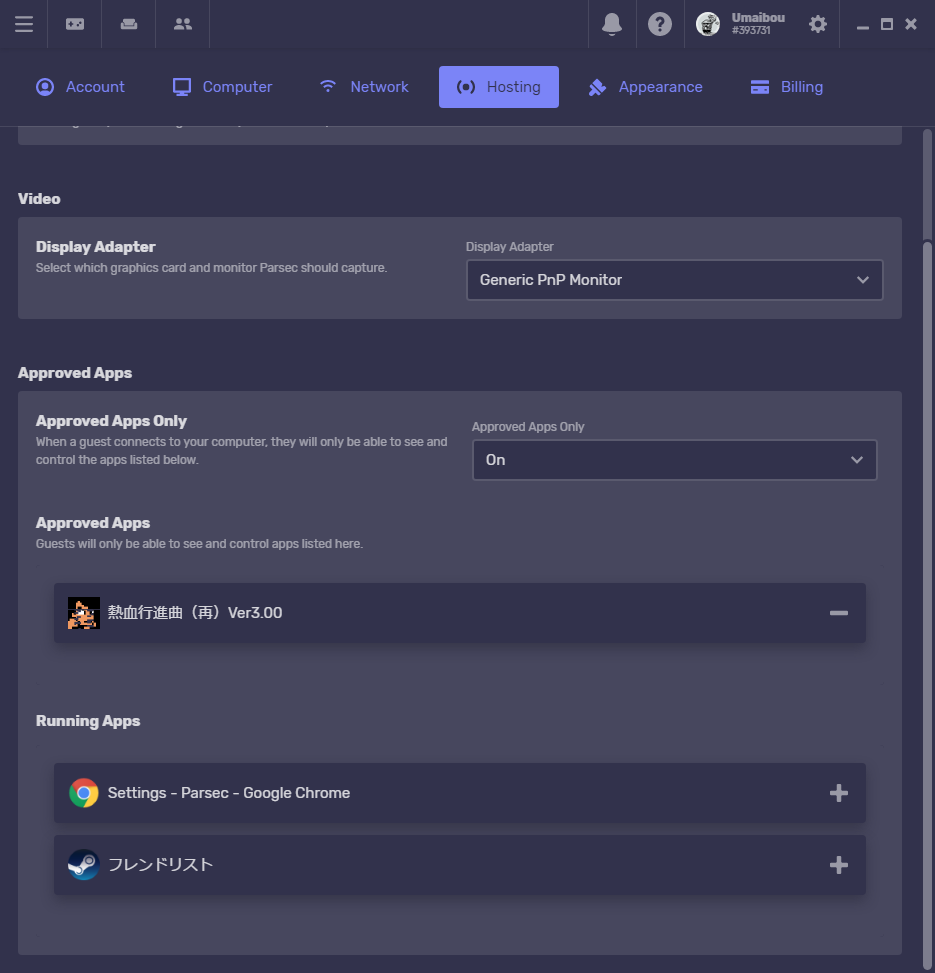Open the Arcade gamepad icon
The width and height of the screenshot is (935, 973).
75,24
